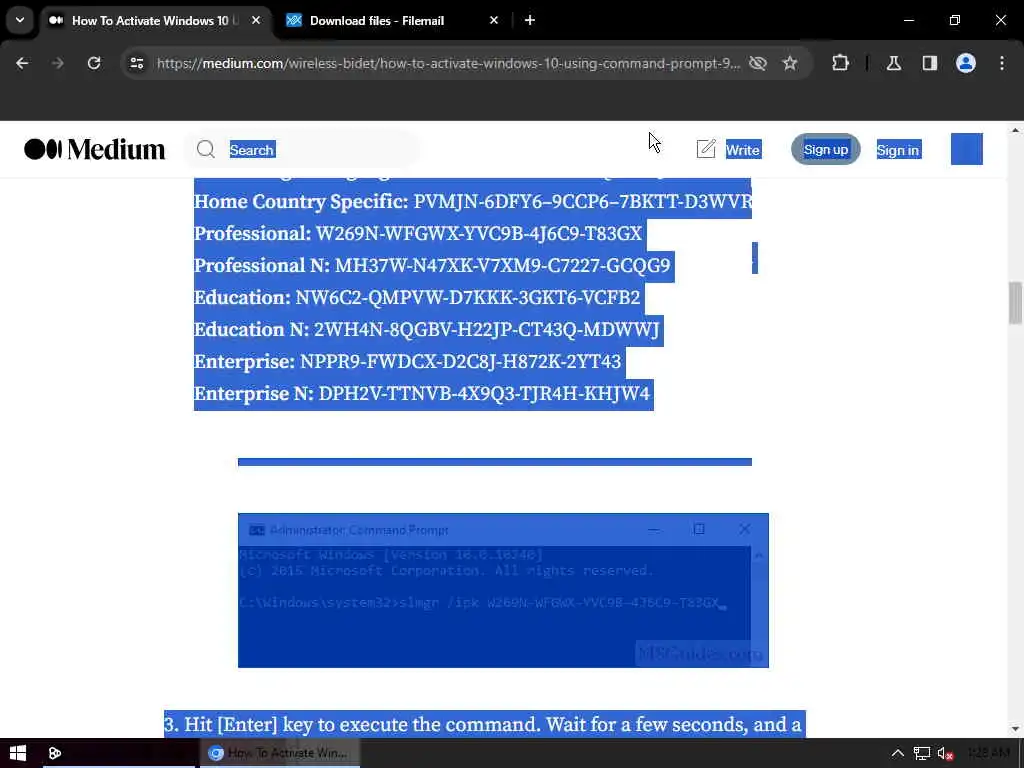Focus the Medium Search field
This screenshot has width=1024, height=768.
tap(302, 150)
